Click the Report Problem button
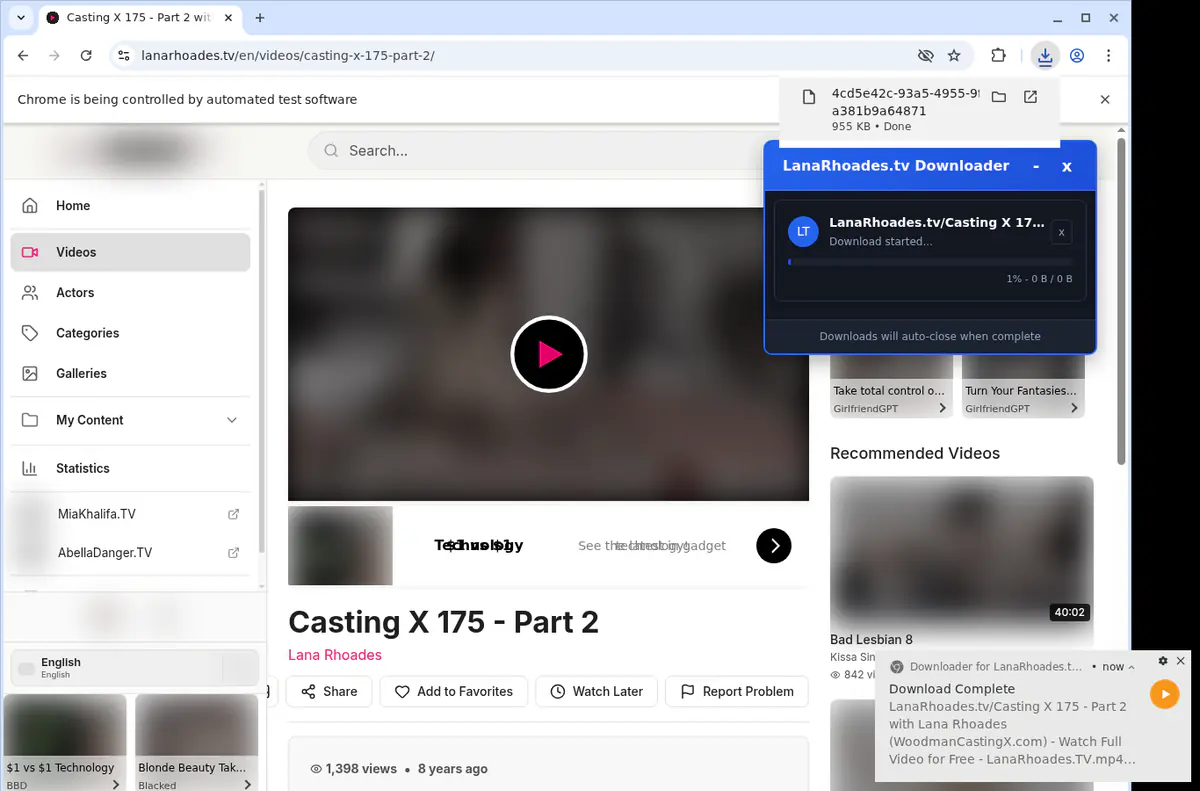Image resolution: width=1200 pixels, height=791 pixels. tap(737, 691)
